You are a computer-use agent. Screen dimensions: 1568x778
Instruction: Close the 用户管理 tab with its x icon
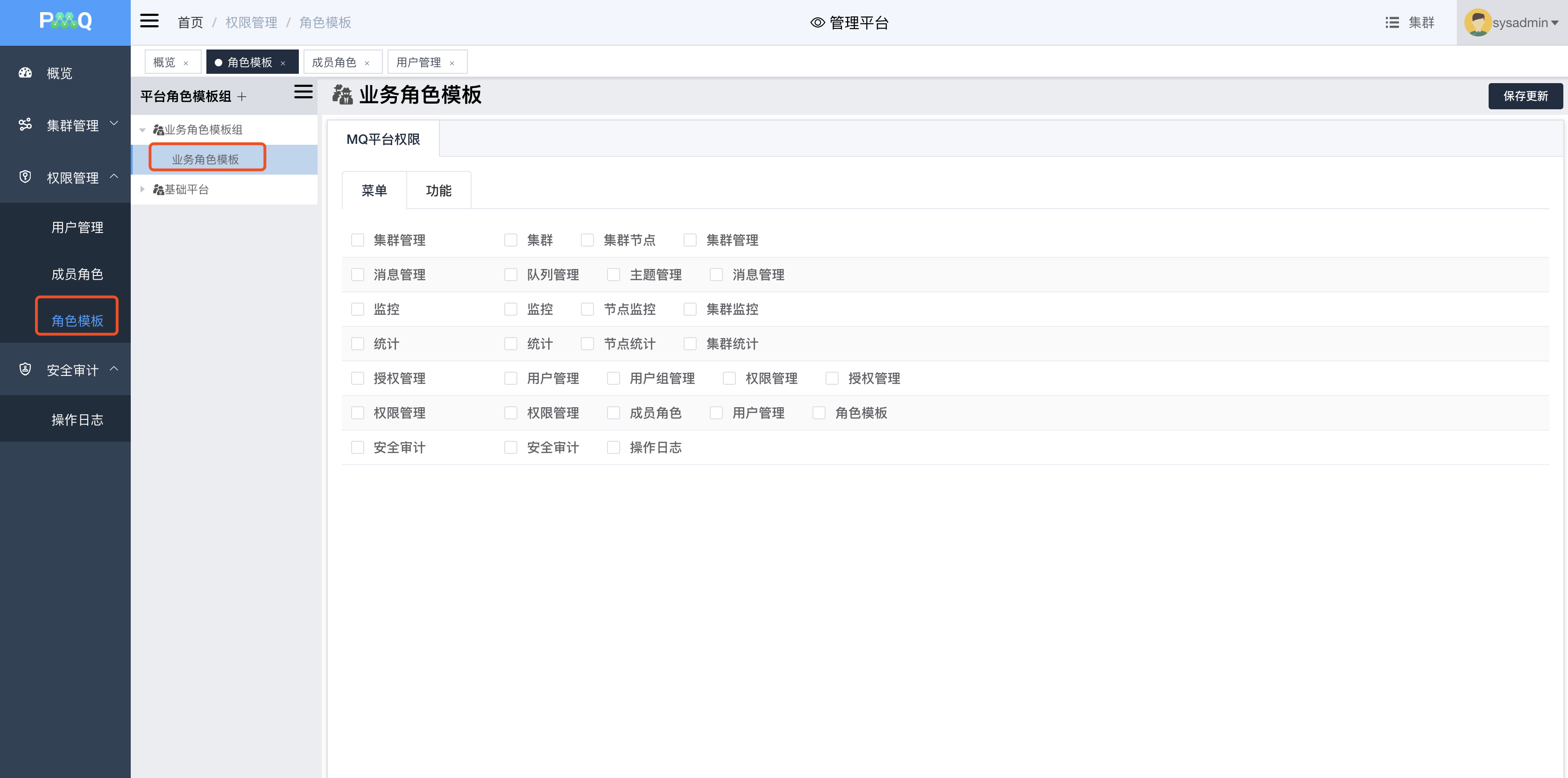coord(452,64)
